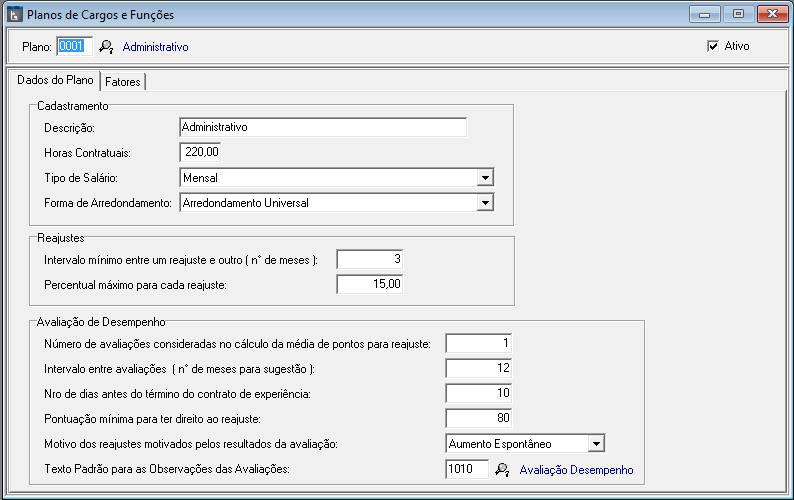The image size is (794, 500).
Task: Click the Pontuação mínima field showing 80
Action: 479,418
